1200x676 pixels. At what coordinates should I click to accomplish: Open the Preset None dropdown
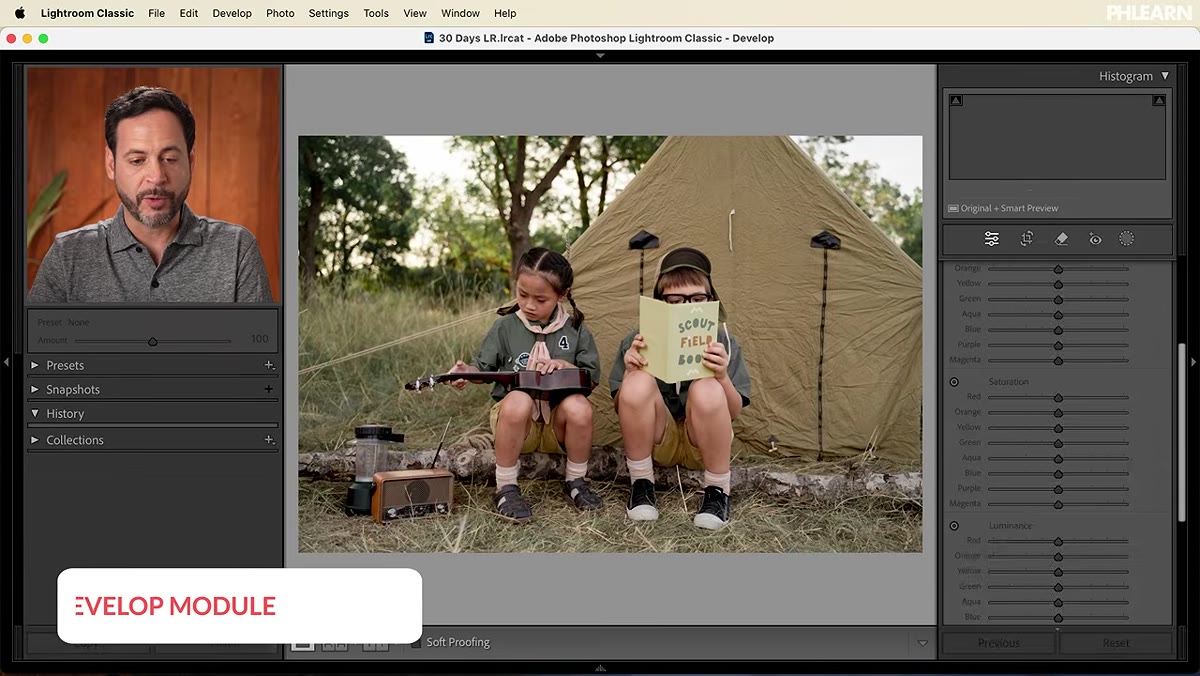78,323
